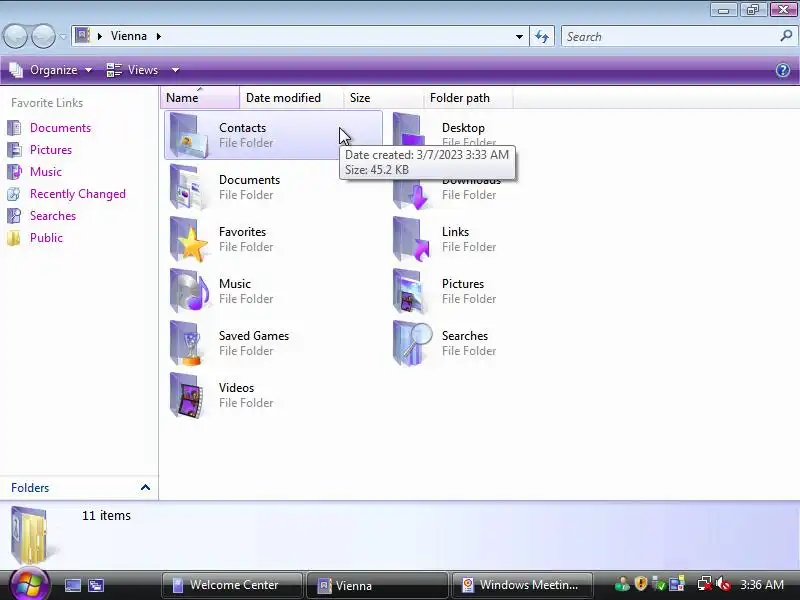Open Recently Changed link
This screenshot has height=600, width=800.
[78, 194]
